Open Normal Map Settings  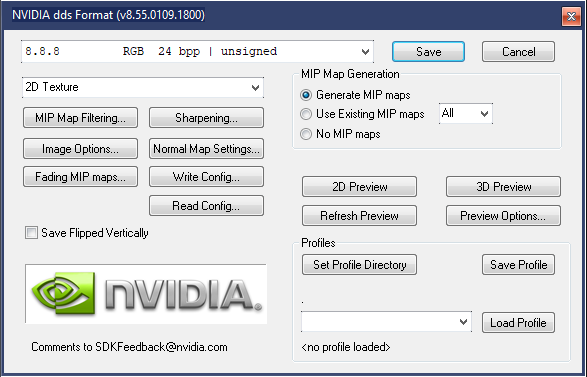pyautogui.click(x=206, y=149)
